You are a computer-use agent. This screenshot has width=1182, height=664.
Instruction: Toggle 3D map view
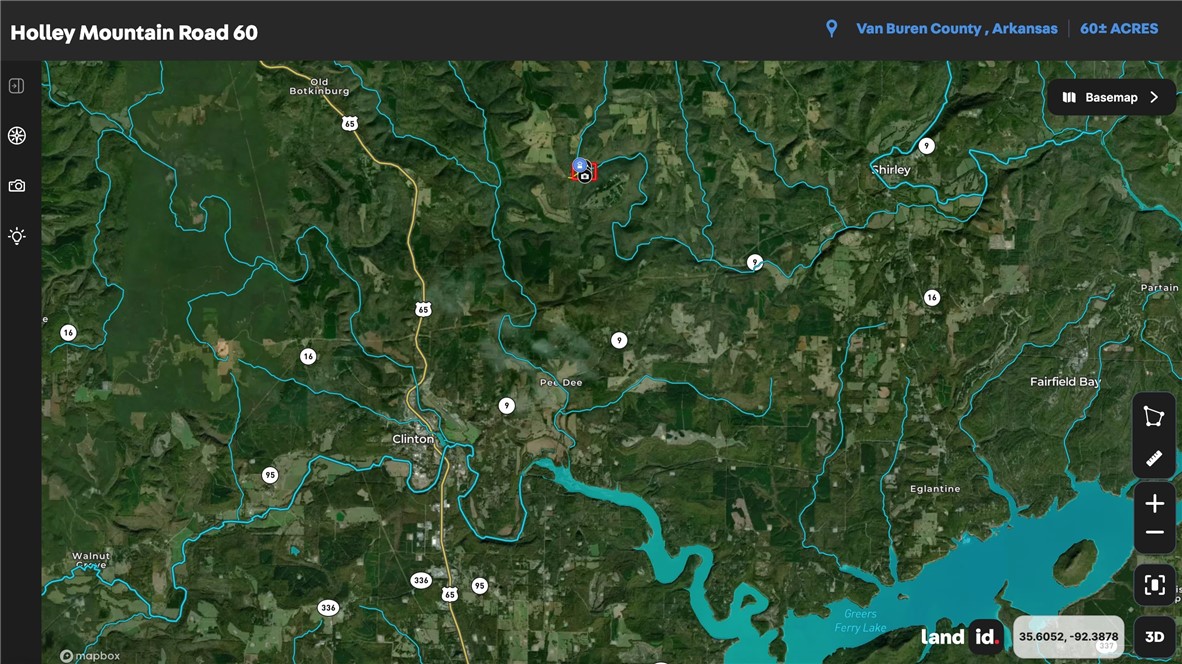[x=1154, y=637]
